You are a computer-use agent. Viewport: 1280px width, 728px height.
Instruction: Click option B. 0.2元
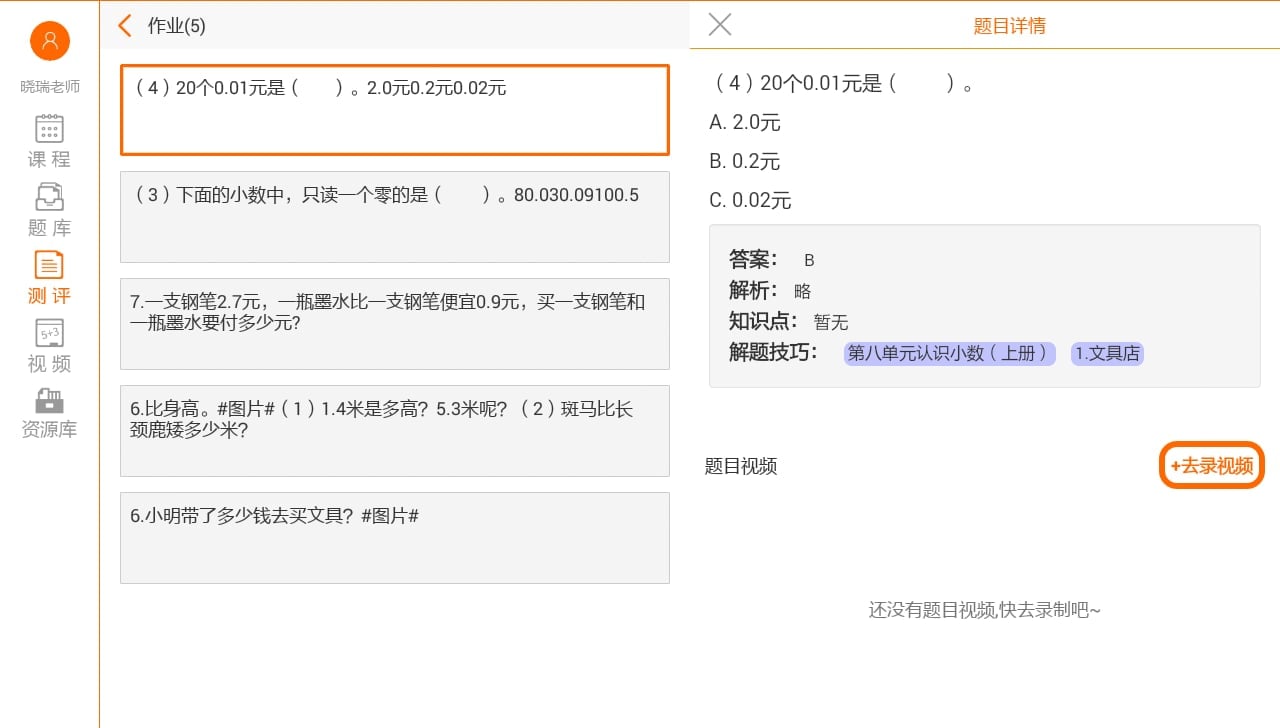pos(745,162)
